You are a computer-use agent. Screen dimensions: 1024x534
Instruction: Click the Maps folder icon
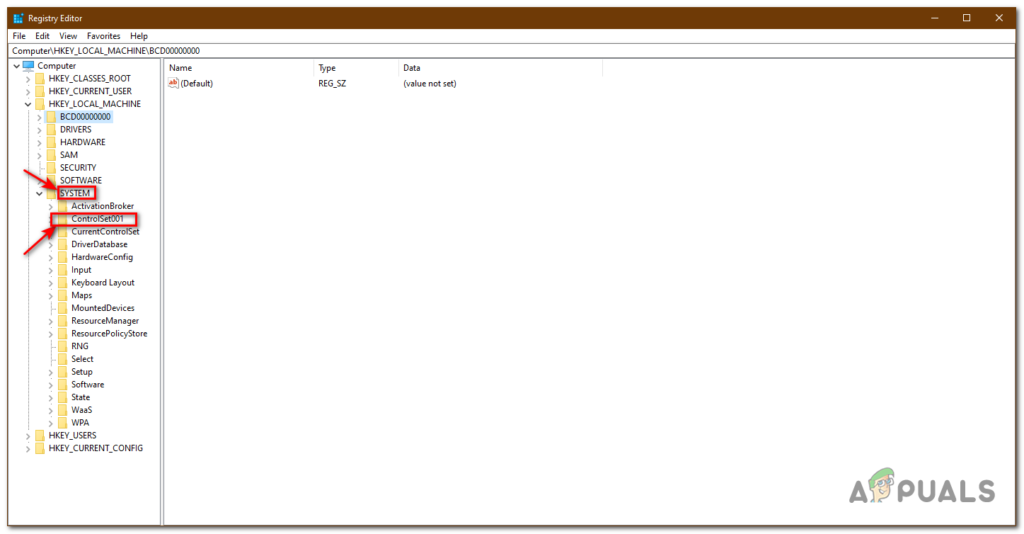tap(63, 295)
